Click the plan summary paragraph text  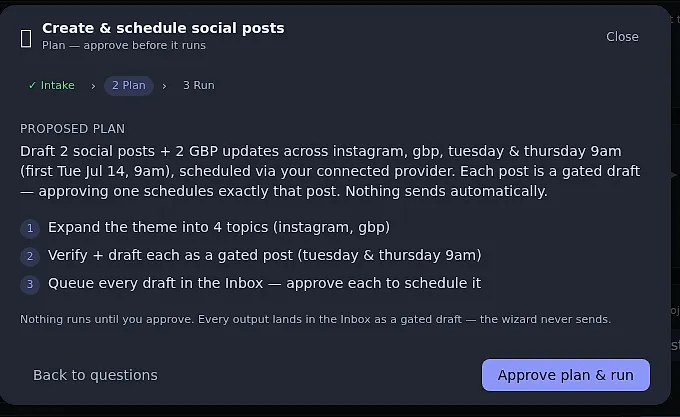click(330, 171)
